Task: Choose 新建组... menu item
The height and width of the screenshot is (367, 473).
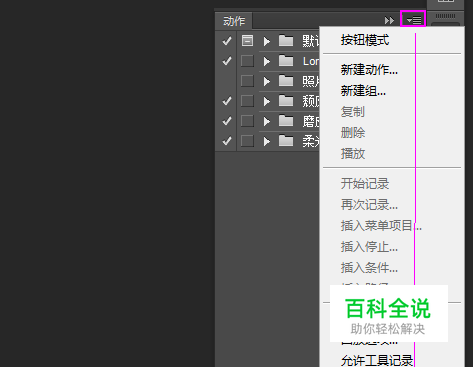Action: pyautogui.click(x=363, y=91)
